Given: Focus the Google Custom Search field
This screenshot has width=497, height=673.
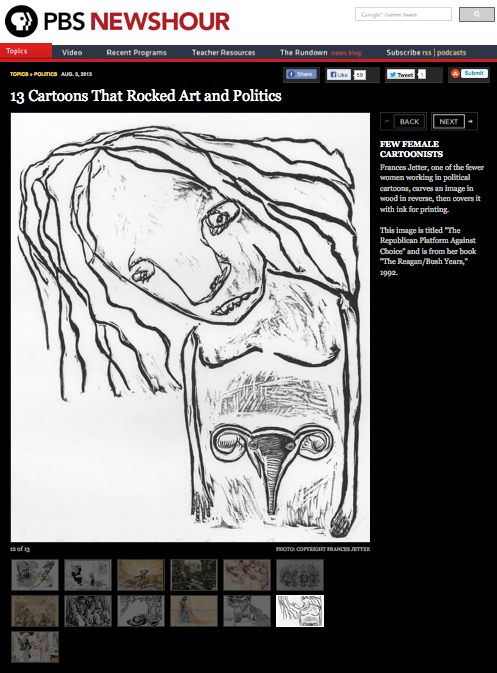Looking at the screenshot, I should [403, 14].
